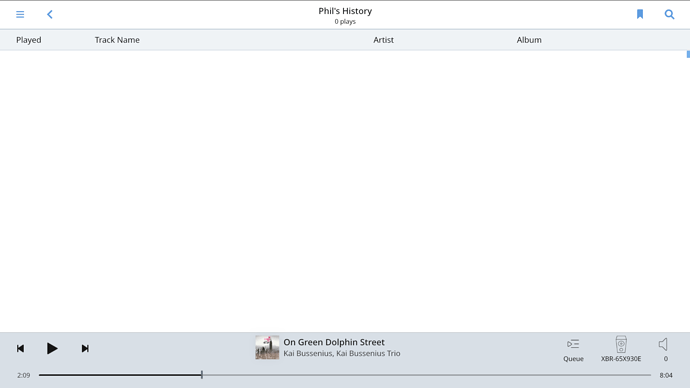Viewport: 690px width, 388px height.
Task: Open the On Green Dolphin Street track title
Action: click(x=334, y=342)
